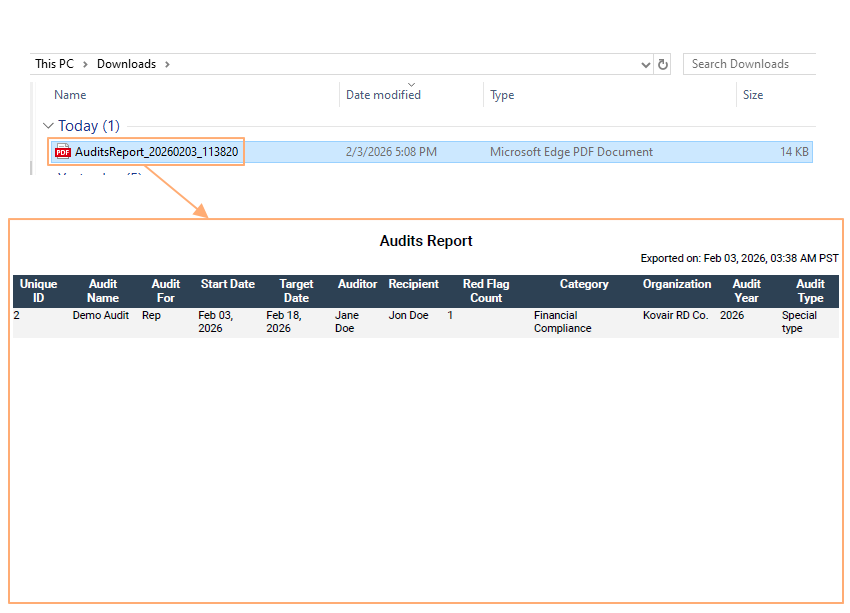850x613 pixels.
Task: Click the Demo Audit entry in the report table
Action: click(100, 315)
